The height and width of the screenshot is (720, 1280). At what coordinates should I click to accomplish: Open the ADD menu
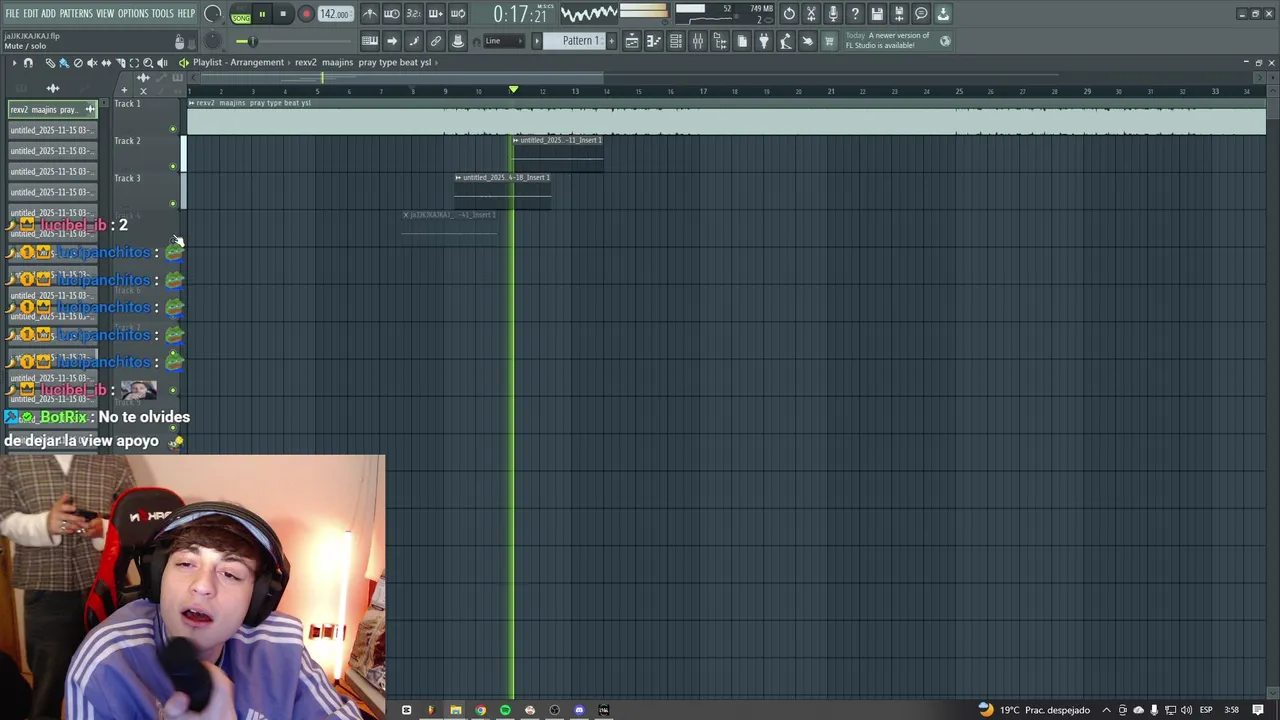(x=48, y=13)
